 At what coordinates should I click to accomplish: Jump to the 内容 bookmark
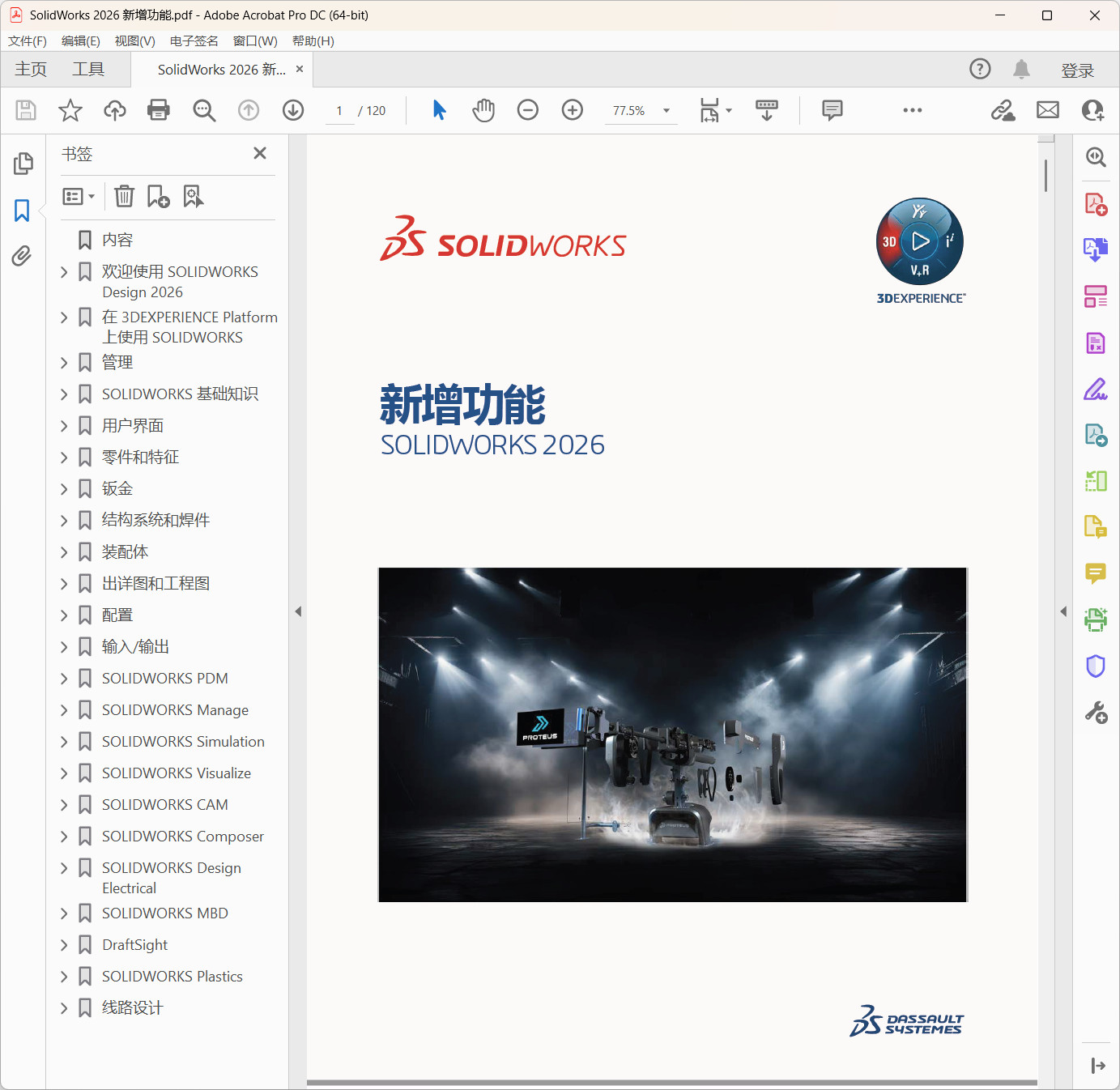(x=117, y=240)
